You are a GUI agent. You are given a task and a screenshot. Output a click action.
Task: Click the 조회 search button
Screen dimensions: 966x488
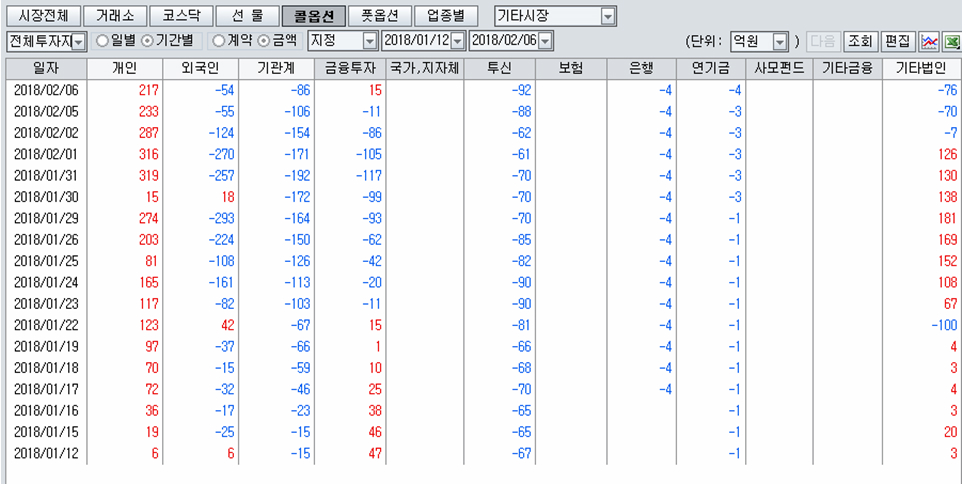pyautogui.click(x=859, y=41)
